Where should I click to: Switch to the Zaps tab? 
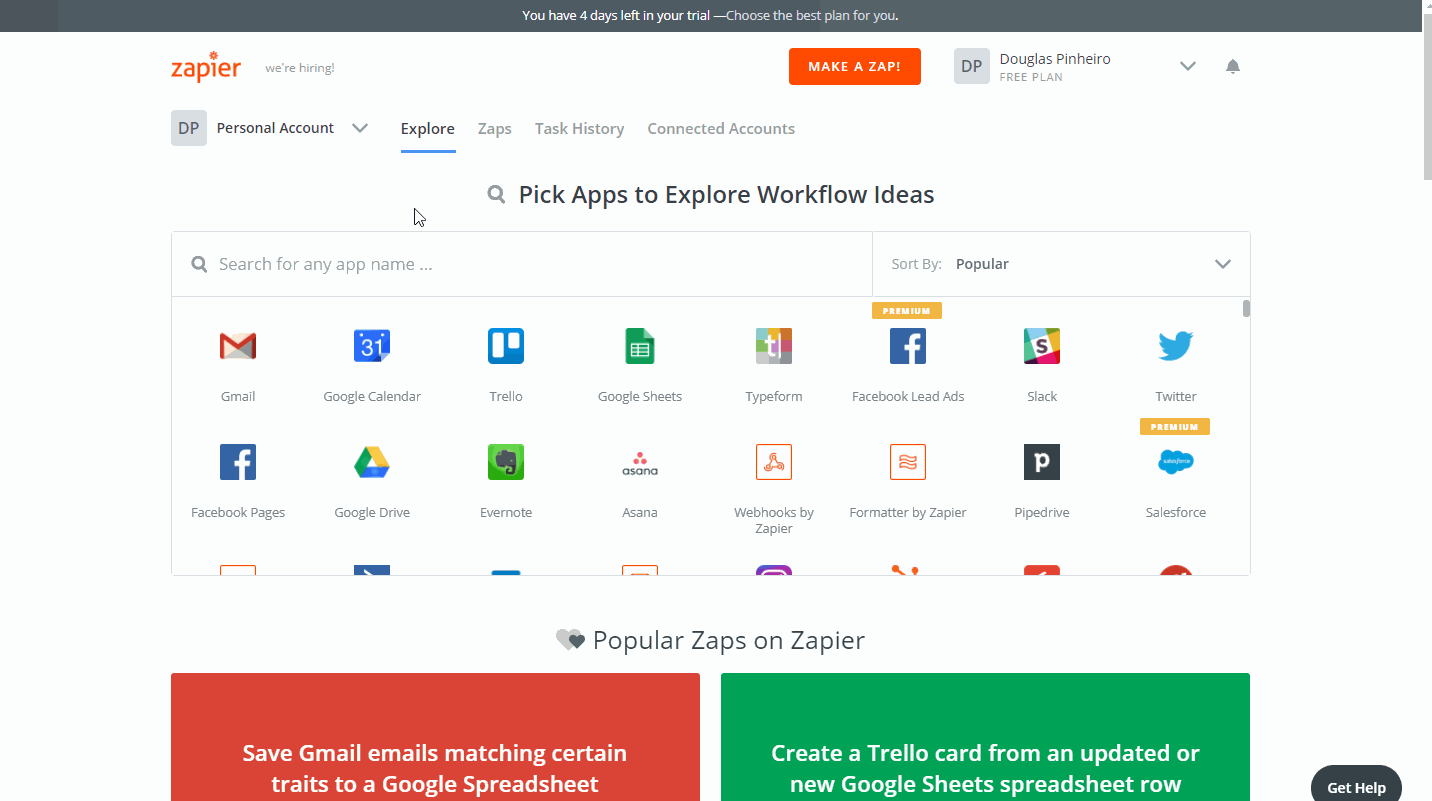click(495, 129)
